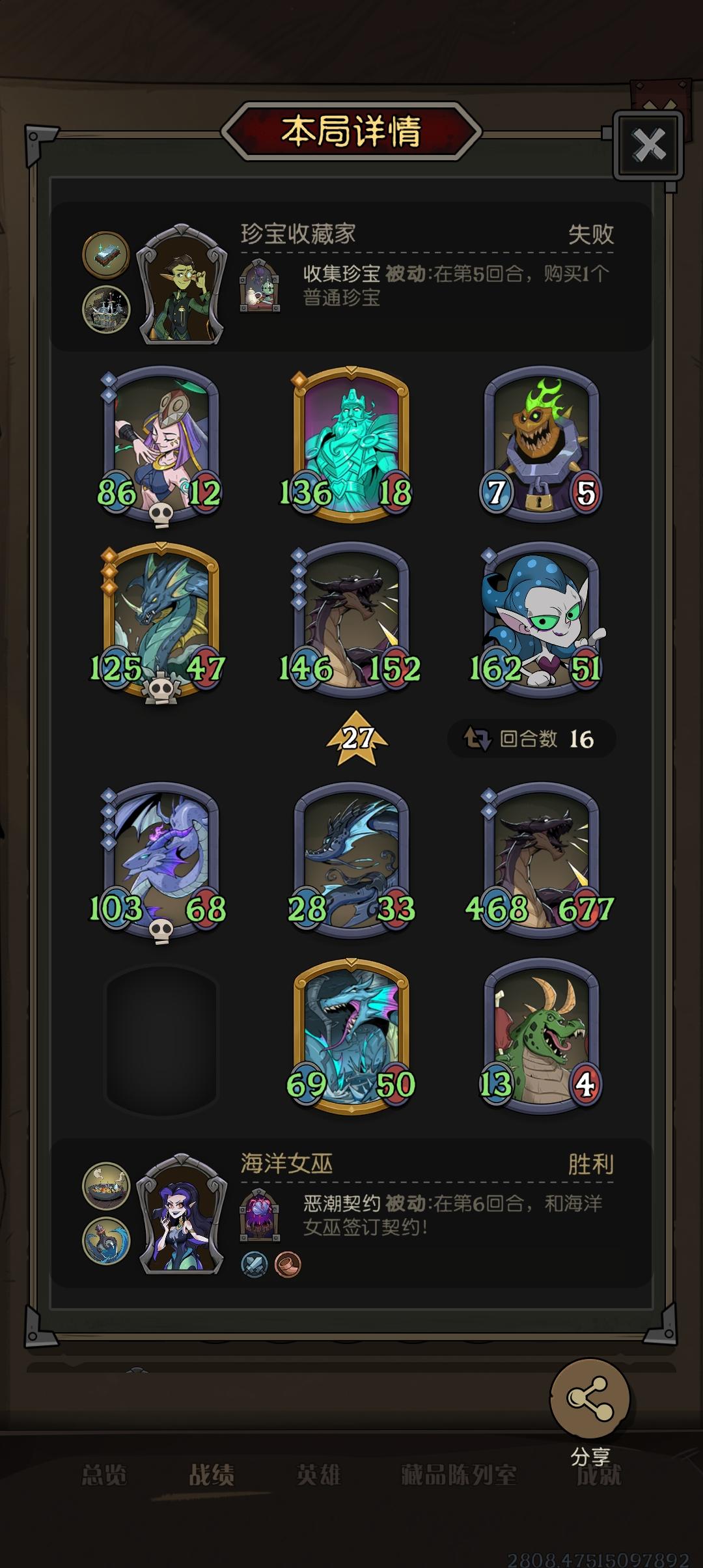Tap the silver ingot treasure icon

[106, 255]
